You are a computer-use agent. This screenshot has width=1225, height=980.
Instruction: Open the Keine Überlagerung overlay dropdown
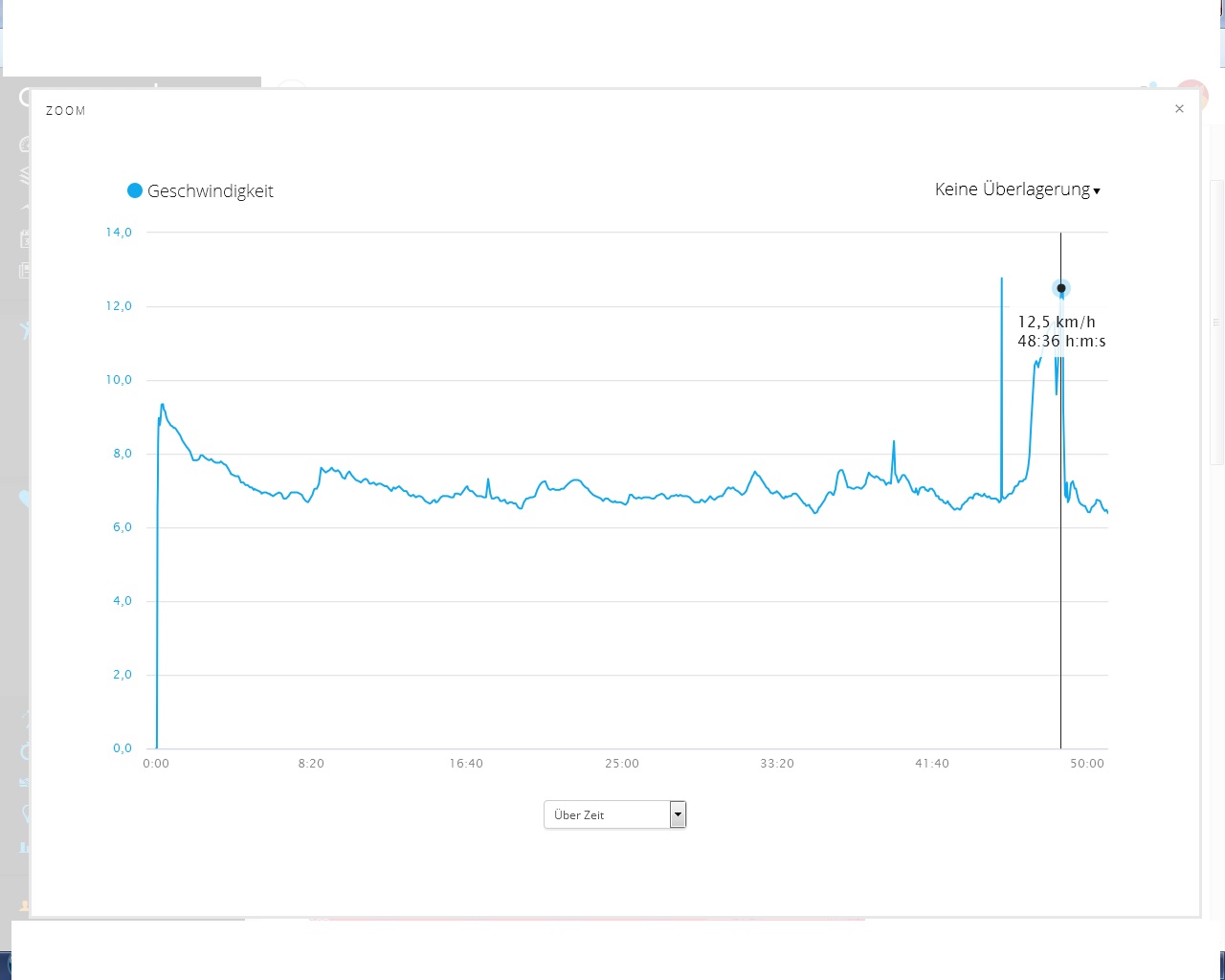(1016, 189)
